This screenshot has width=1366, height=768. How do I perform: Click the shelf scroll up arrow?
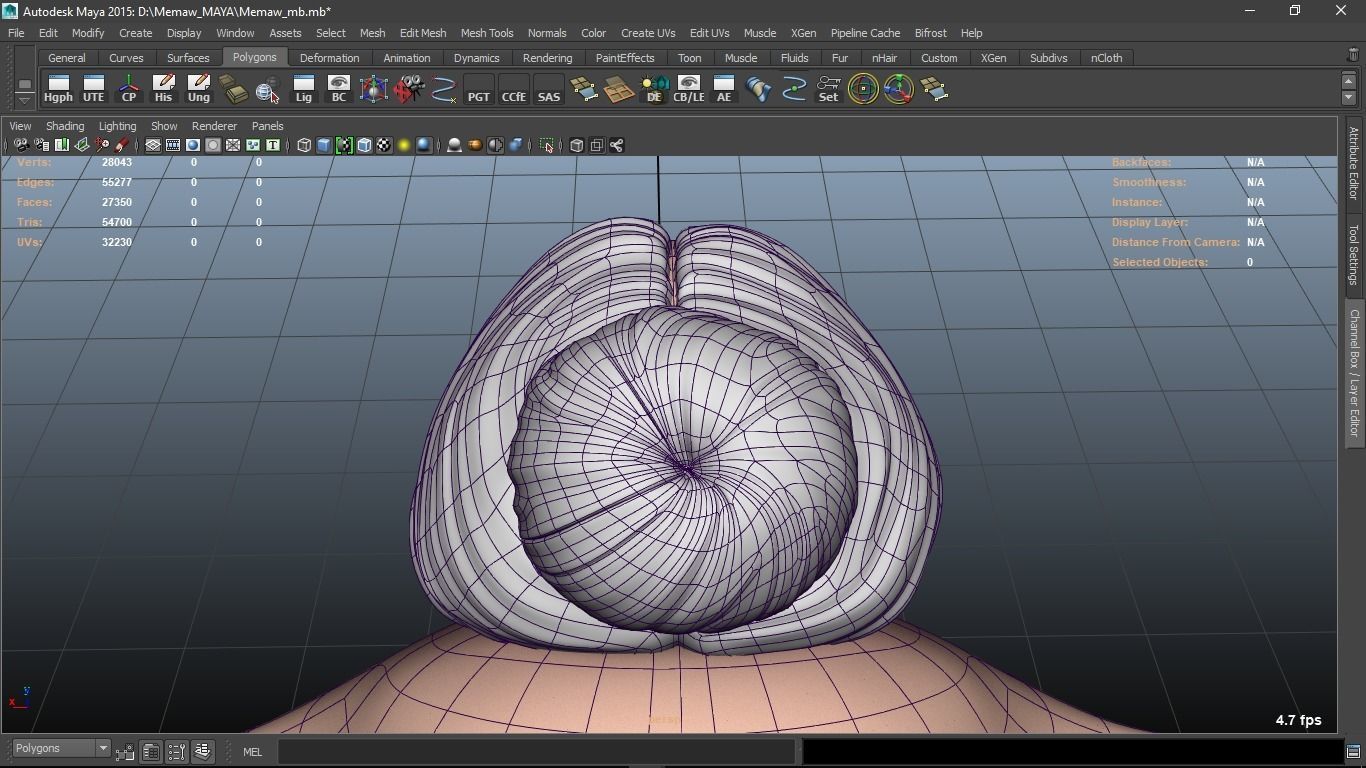(x=1349, y=82)
